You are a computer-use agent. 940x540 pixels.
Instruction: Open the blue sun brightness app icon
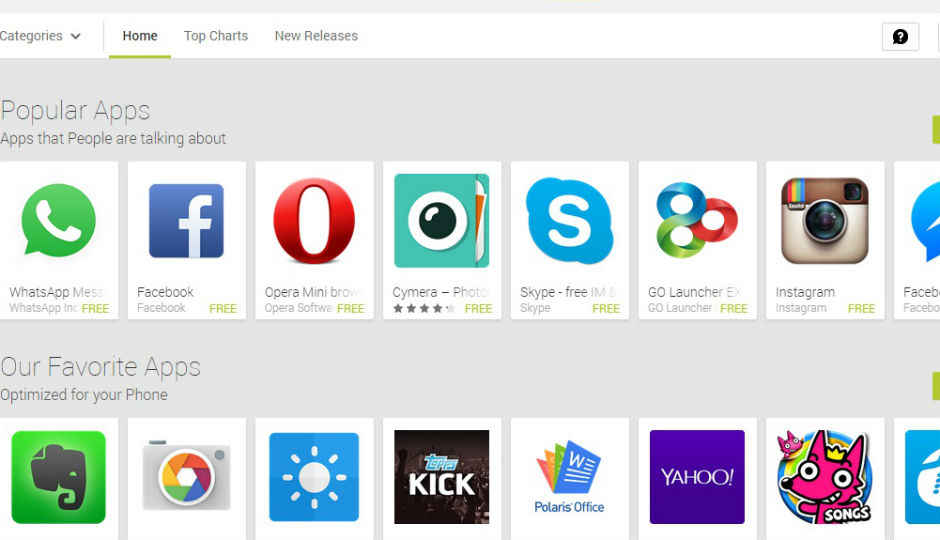pyautogui.click(x=314, y=477)
